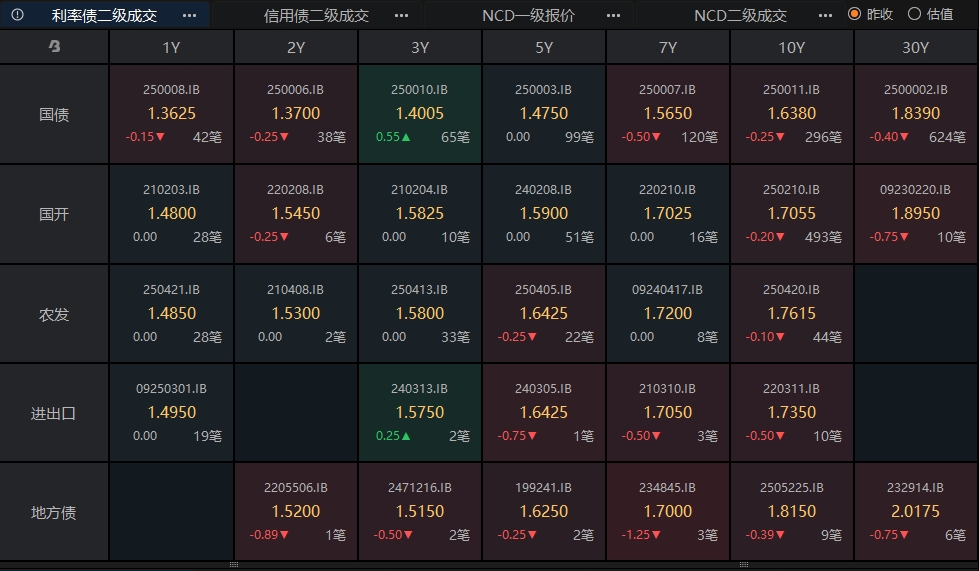The height and width of the screenshot is (571, 979).
Task: Open the ellipsis menu of 信用债二级成交 tab
Action: tap(401, 15)
